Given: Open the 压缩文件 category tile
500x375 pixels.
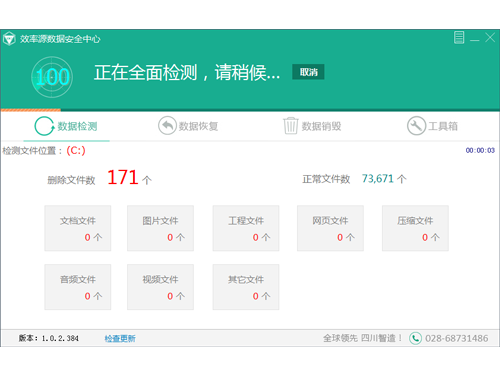Looking at the screenshot, I should pyautogui.click(x=415, y=228).
